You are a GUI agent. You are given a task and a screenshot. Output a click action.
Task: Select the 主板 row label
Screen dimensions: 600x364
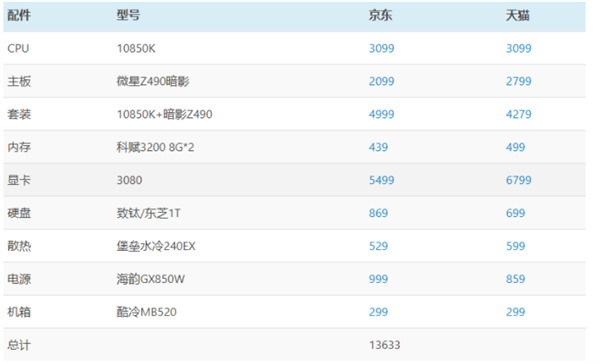coord(19,82)
